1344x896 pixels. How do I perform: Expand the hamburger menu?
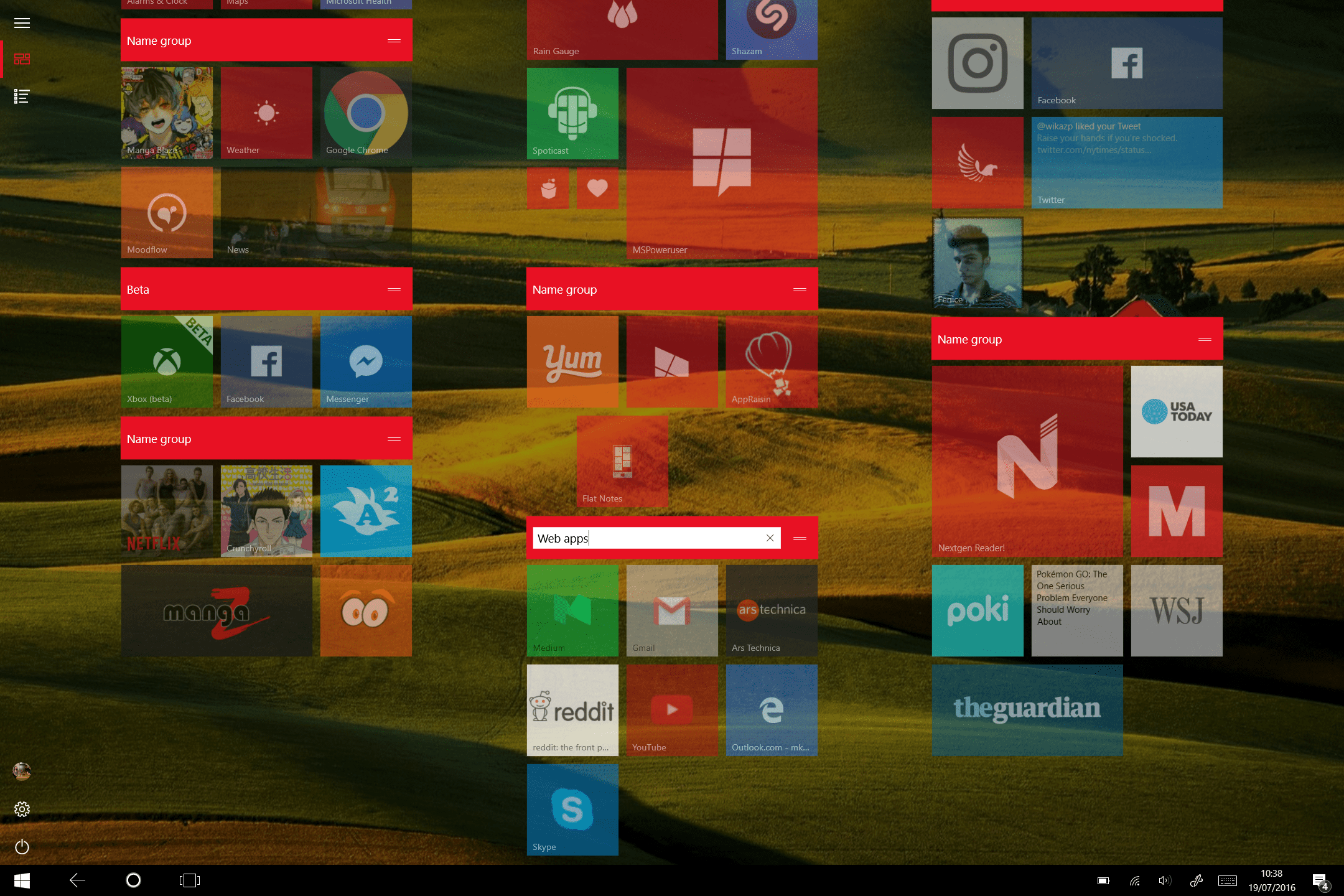tap(22, 23)
